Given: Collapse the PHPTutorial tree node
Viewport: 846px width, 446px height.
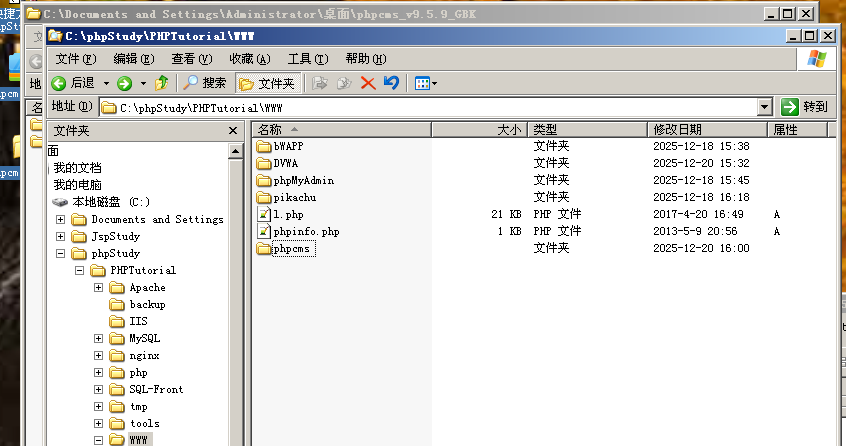Looking at the screenshot, I should (79, 270).
